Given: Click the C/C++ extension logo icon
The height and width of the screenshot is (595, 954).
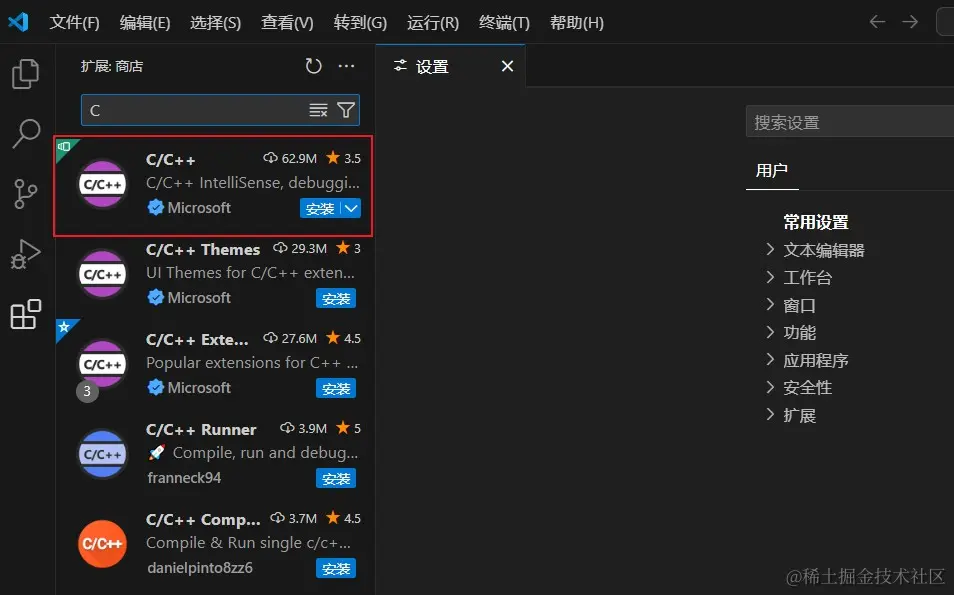Looking at the screenshot, I should [102, 184].
